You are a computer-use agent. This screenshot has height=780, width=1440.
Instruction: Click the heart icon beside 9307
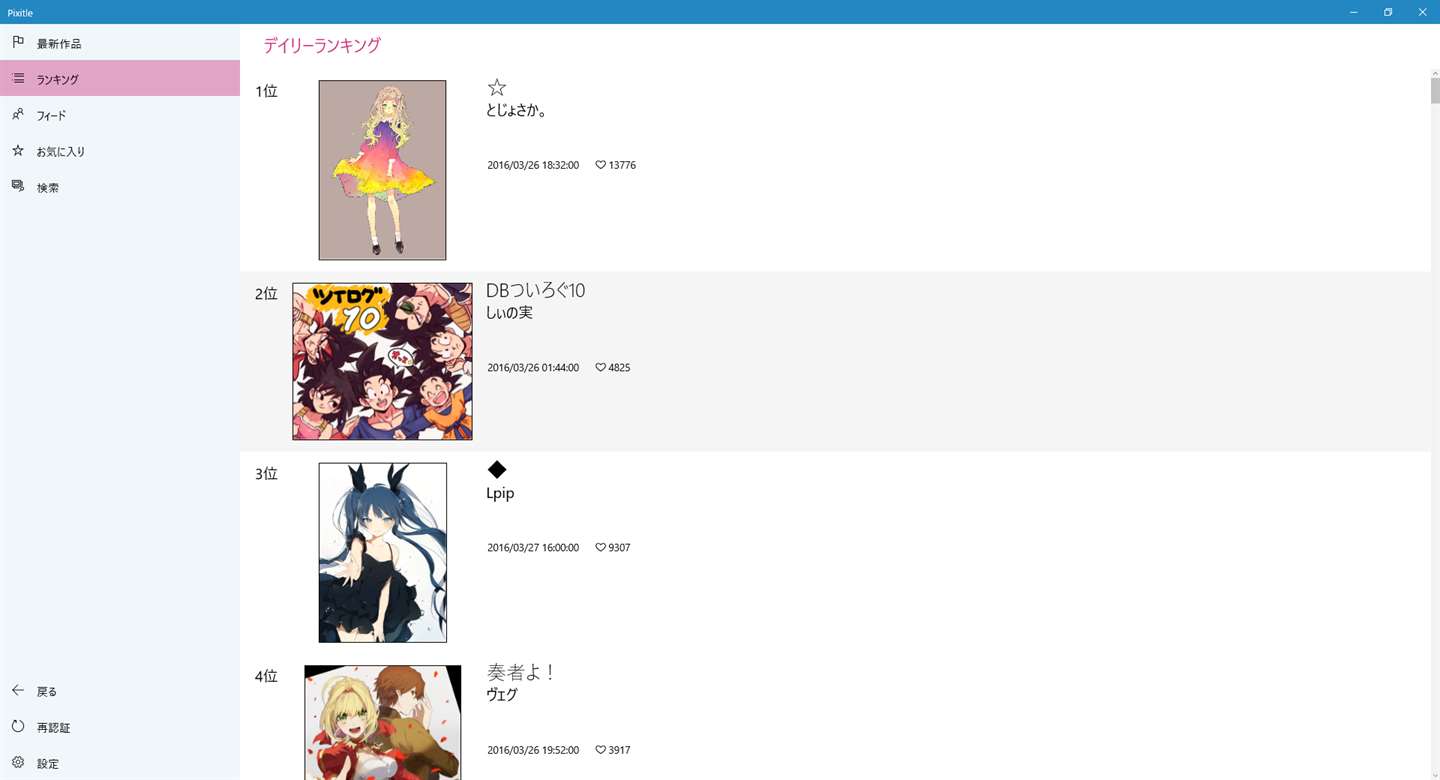click(x=601, y=547)
